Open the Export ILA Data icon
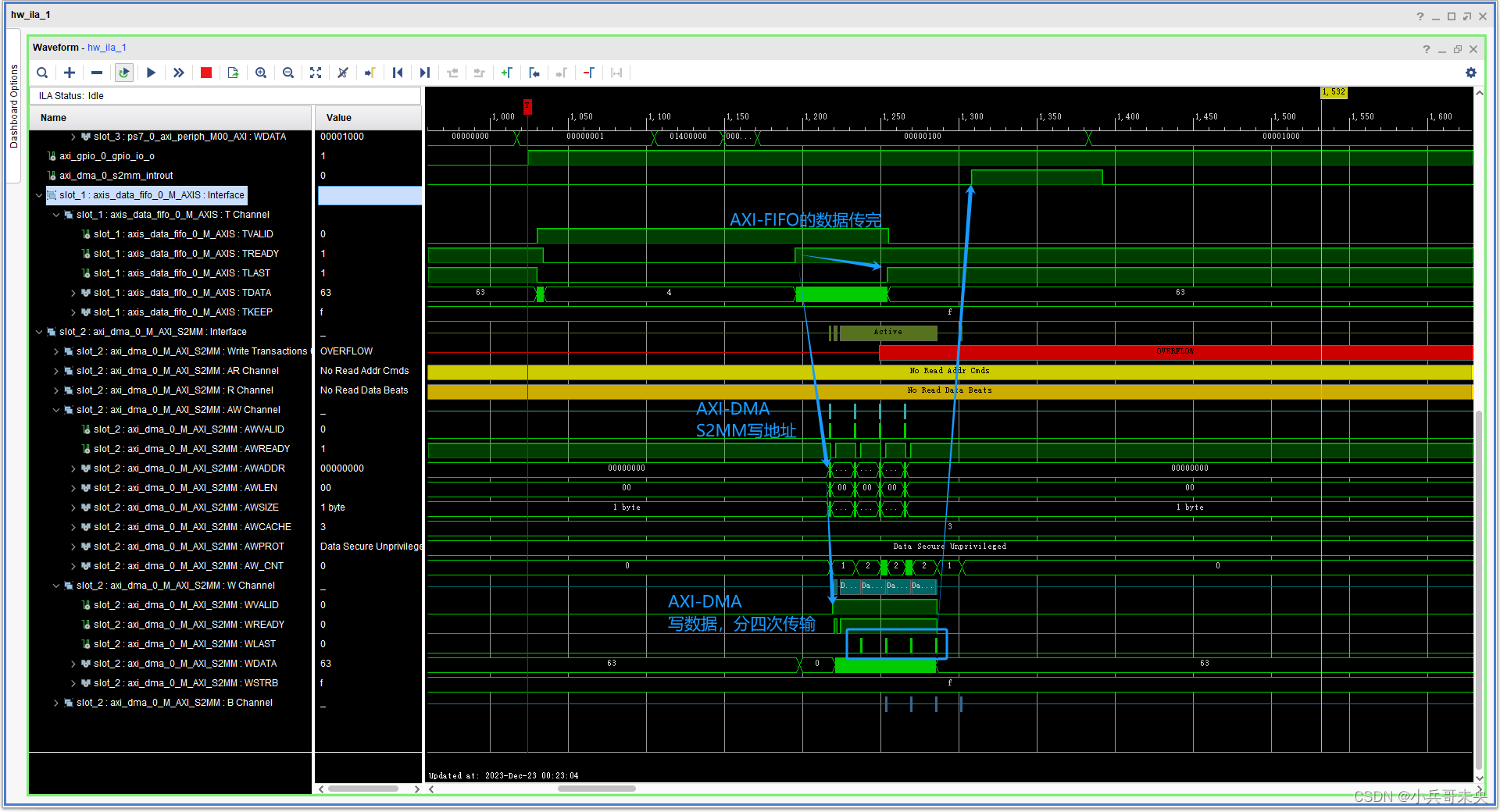Screen dimensions: 1500x812 click(x=233, y=73)
